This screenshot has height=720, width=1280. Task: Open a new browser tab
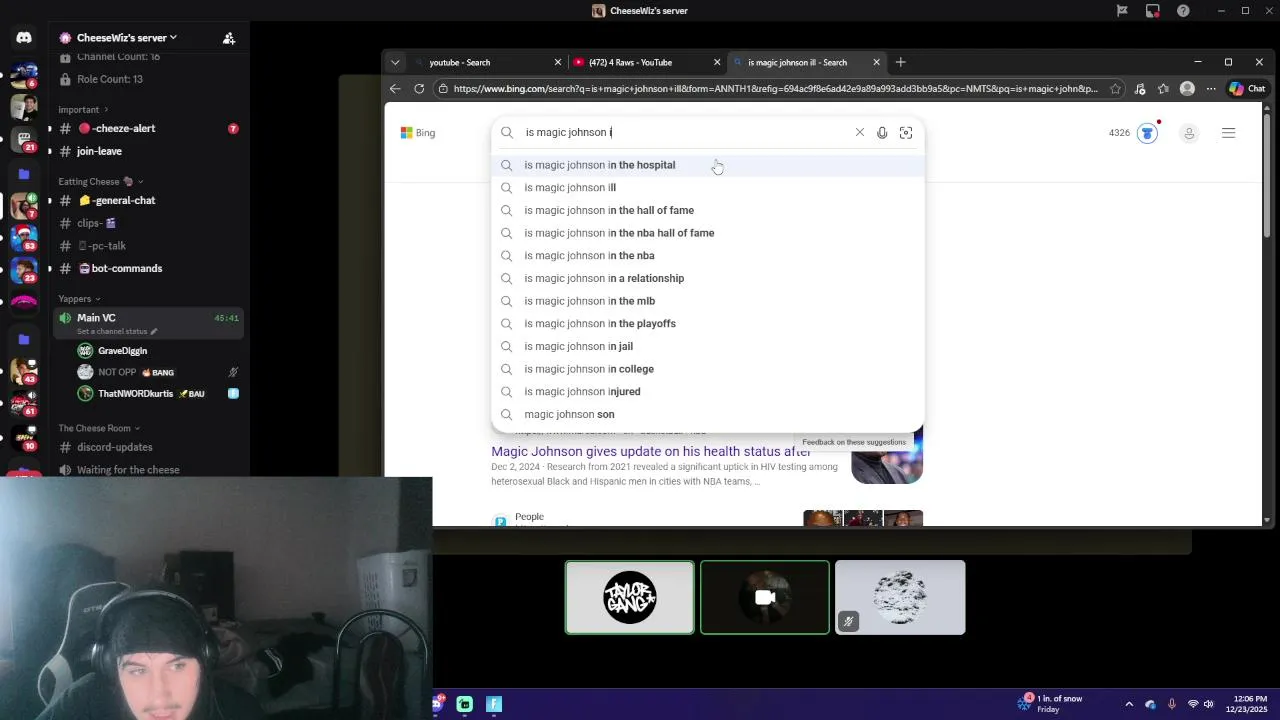[x=900, y=62]
